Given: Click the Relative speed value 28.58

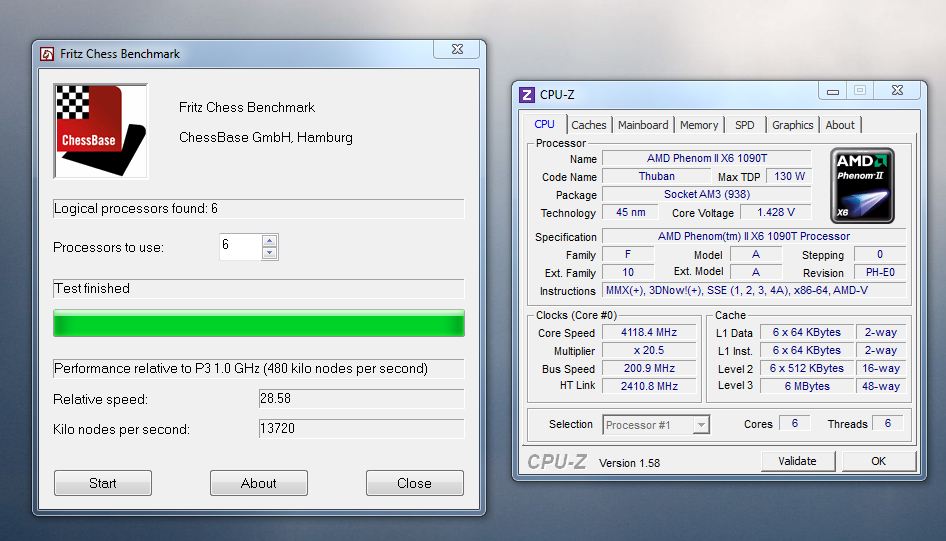Looking at the screenshot, I should (x=361, y=399).
